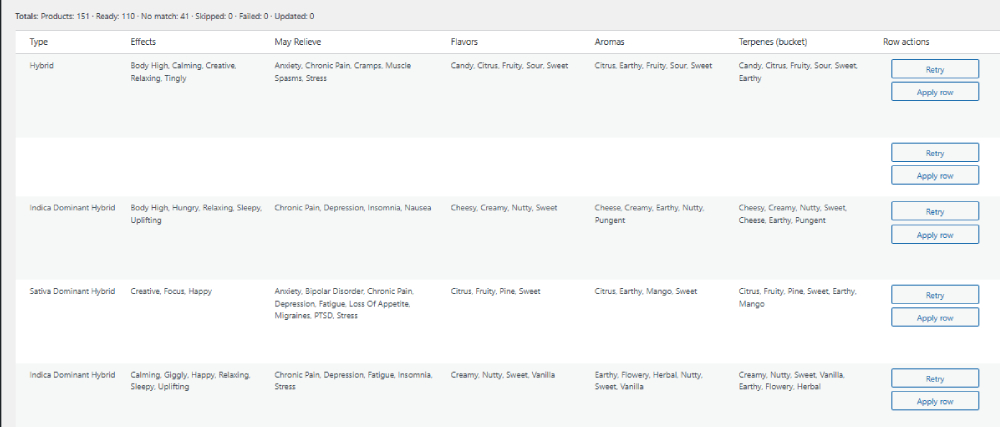Click the Type column header

pyautogui.click(x=40, y=42)
